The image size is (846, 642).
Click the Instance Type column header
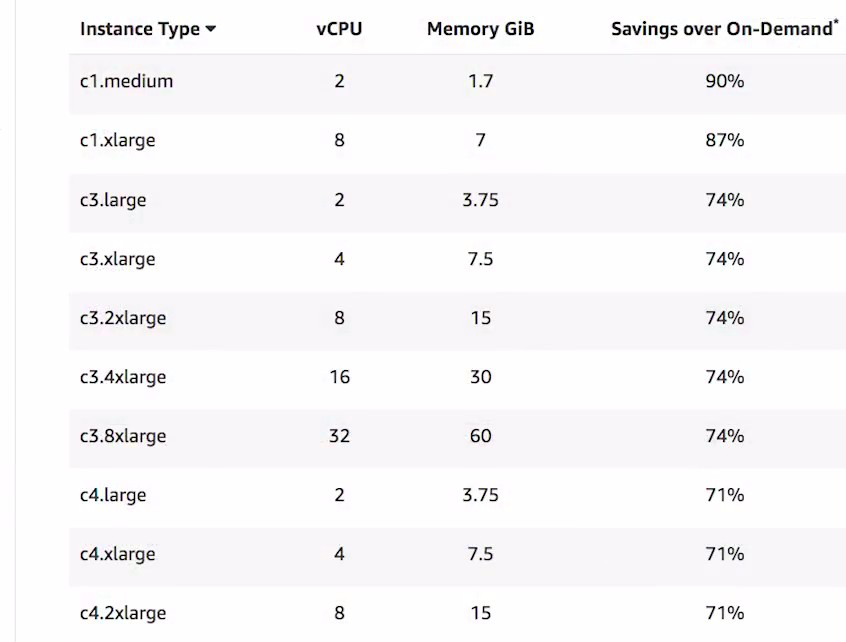140,29
